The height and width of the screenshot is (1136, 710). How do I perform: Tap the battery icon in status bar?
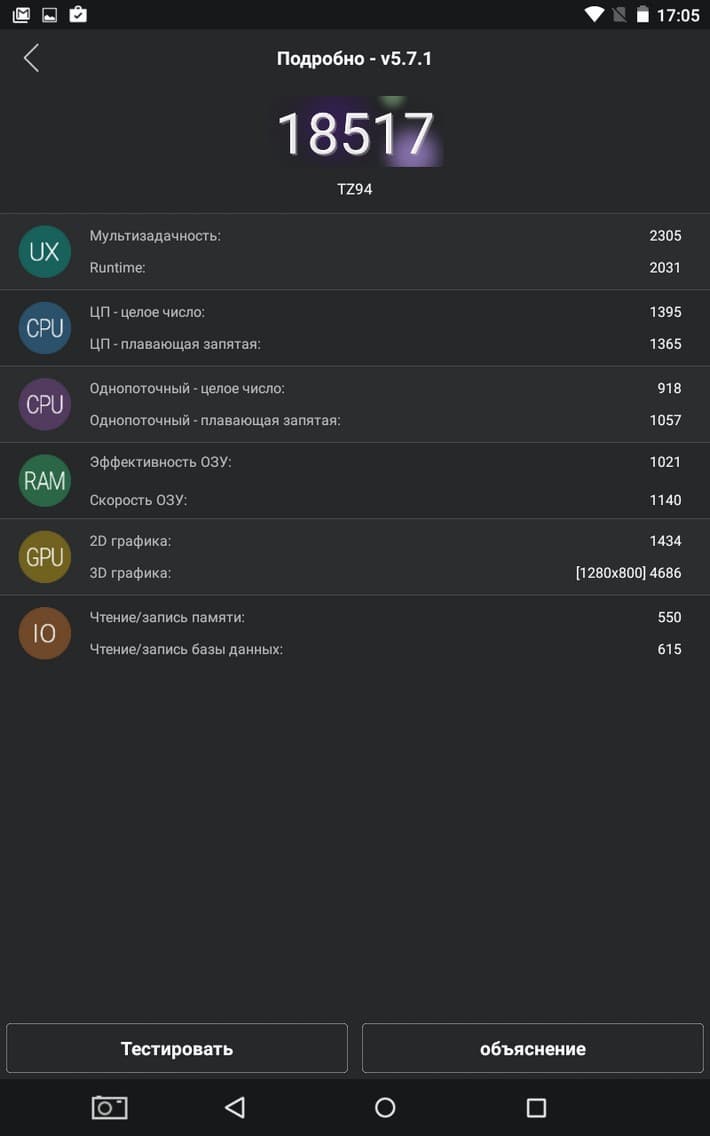tap(642, 15)
